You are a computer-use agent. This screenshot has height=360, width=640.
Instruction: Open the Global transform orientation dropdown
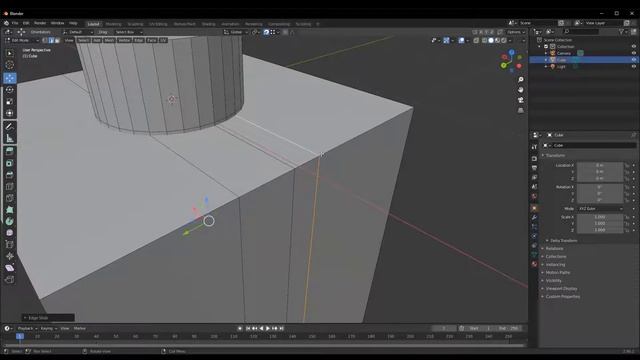click(236, 32)
